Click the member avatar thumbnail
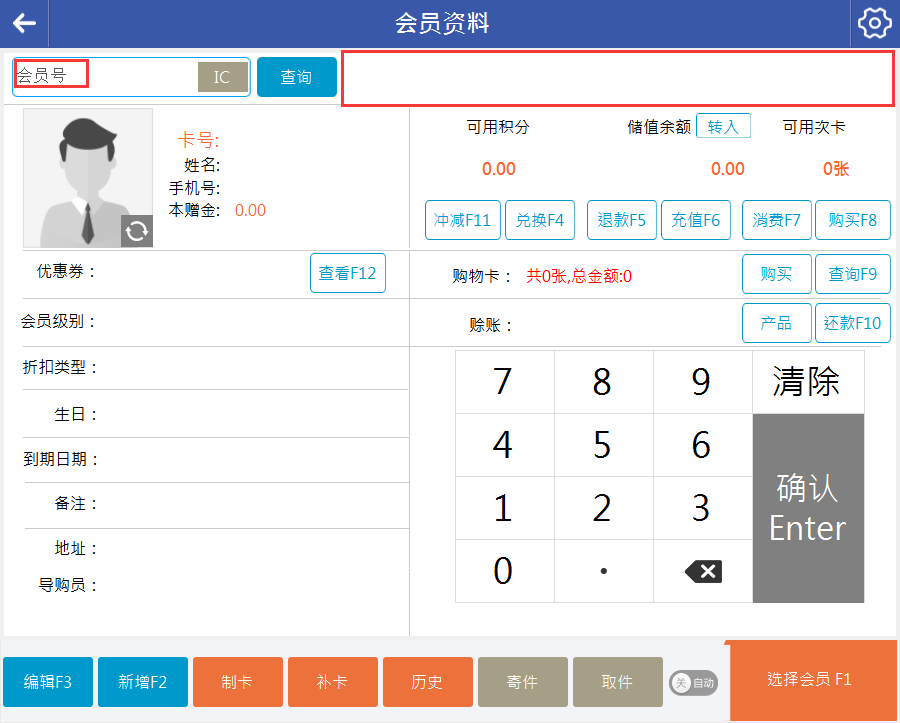Viewport: 900px width, 723px height. (x=88, y=178)
